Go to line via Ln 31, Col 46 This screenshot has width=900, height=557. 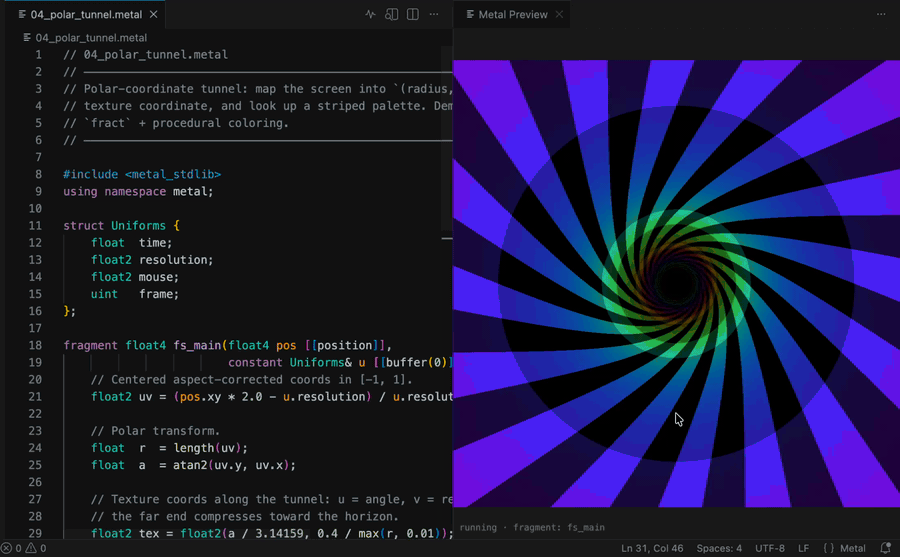pyautogui.click(x=652, y=548)
